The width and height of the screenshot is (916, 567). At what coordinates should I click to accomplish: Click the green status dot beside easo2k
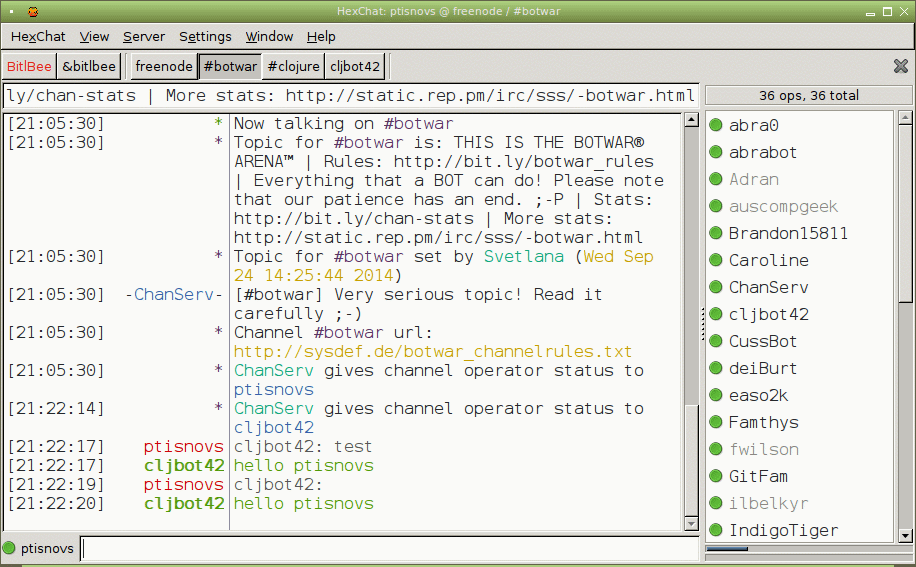(716, 395)
